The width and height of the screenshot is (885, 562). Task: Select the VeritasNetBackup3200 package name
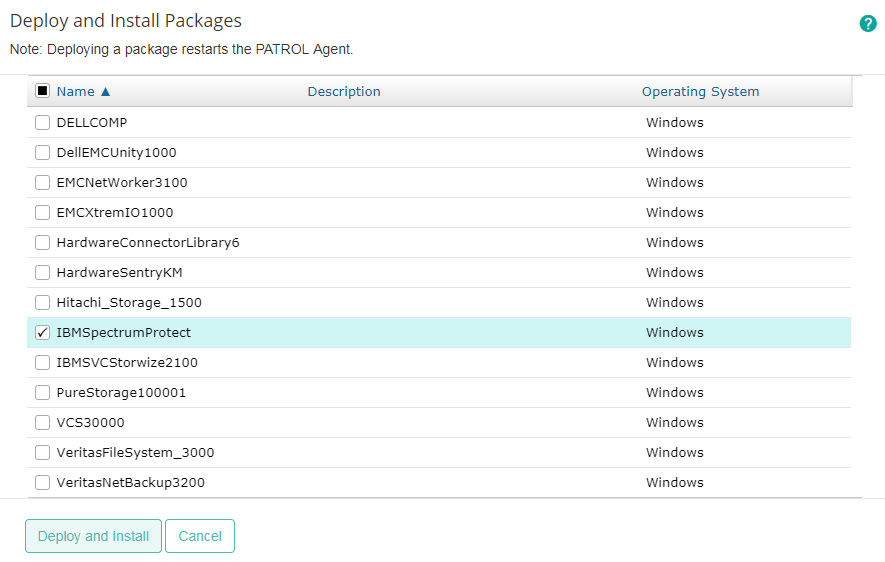(x=130, y=482)
